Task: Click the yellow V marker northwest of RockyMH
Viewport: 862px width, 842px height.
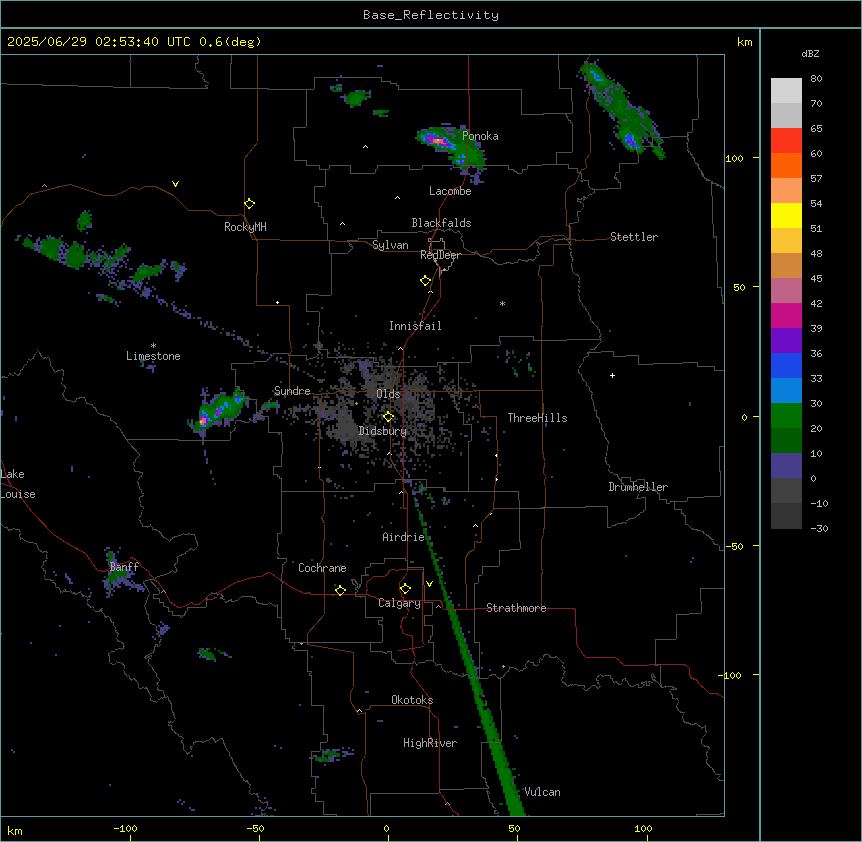Action: [x=175, y=184]
